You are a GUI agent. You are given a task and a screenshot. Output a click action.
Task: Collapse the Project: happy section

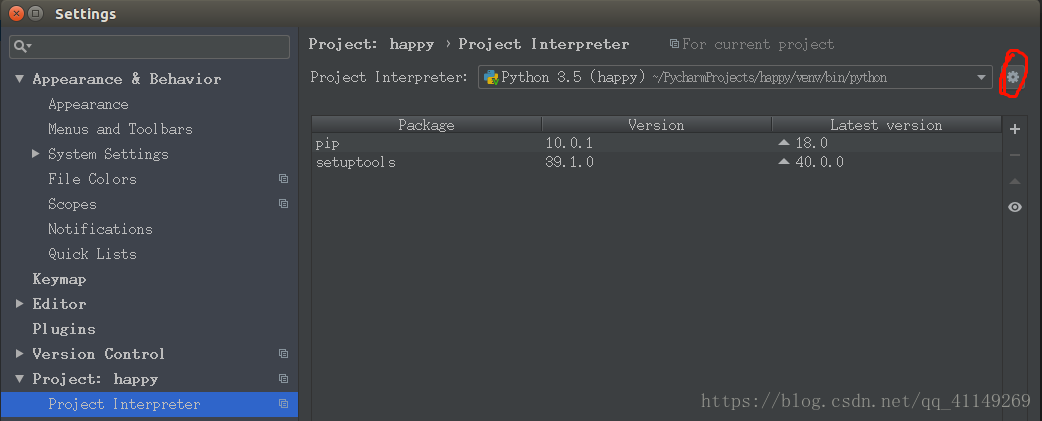click(x=19, y=379)
